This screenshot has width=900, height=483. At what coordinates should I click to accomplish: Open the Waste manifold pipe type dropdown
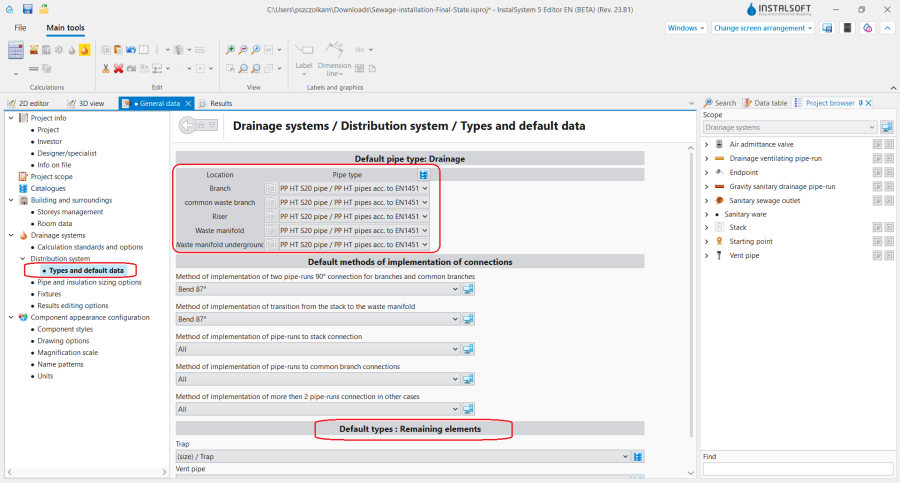point(354,230)
